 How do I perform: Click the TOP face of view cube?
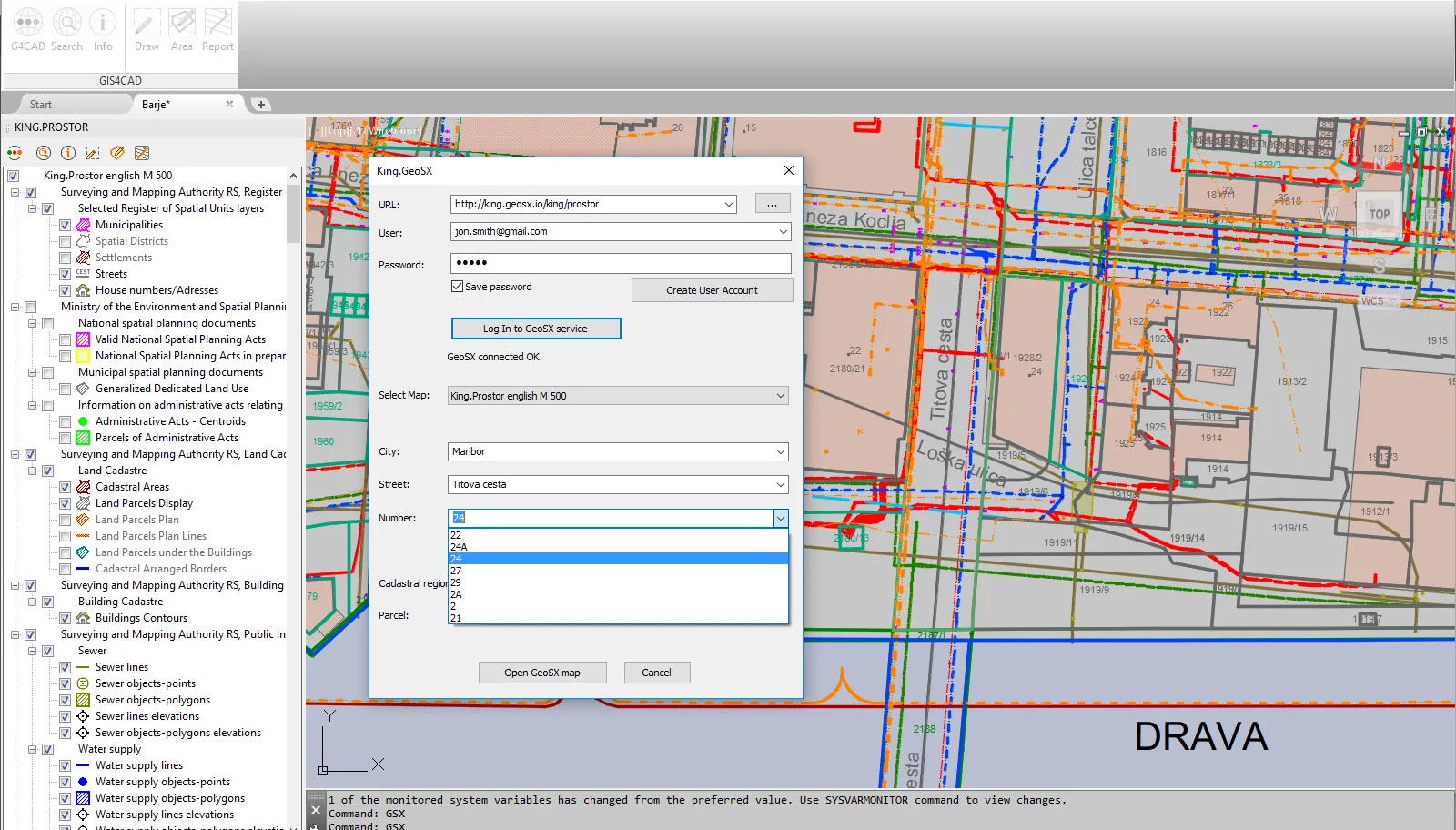click(x=1380, y=215)
